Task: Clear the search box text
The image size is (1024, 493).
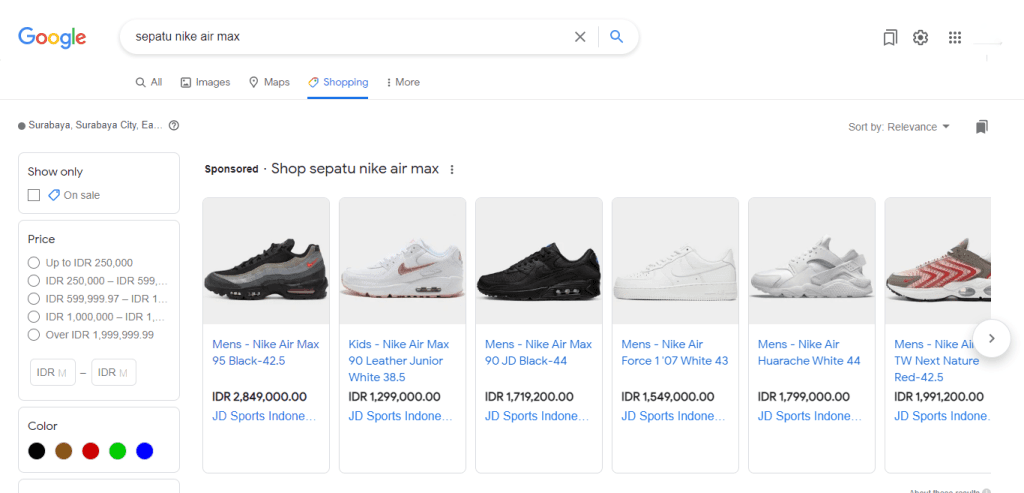Action: click(580, 37)
